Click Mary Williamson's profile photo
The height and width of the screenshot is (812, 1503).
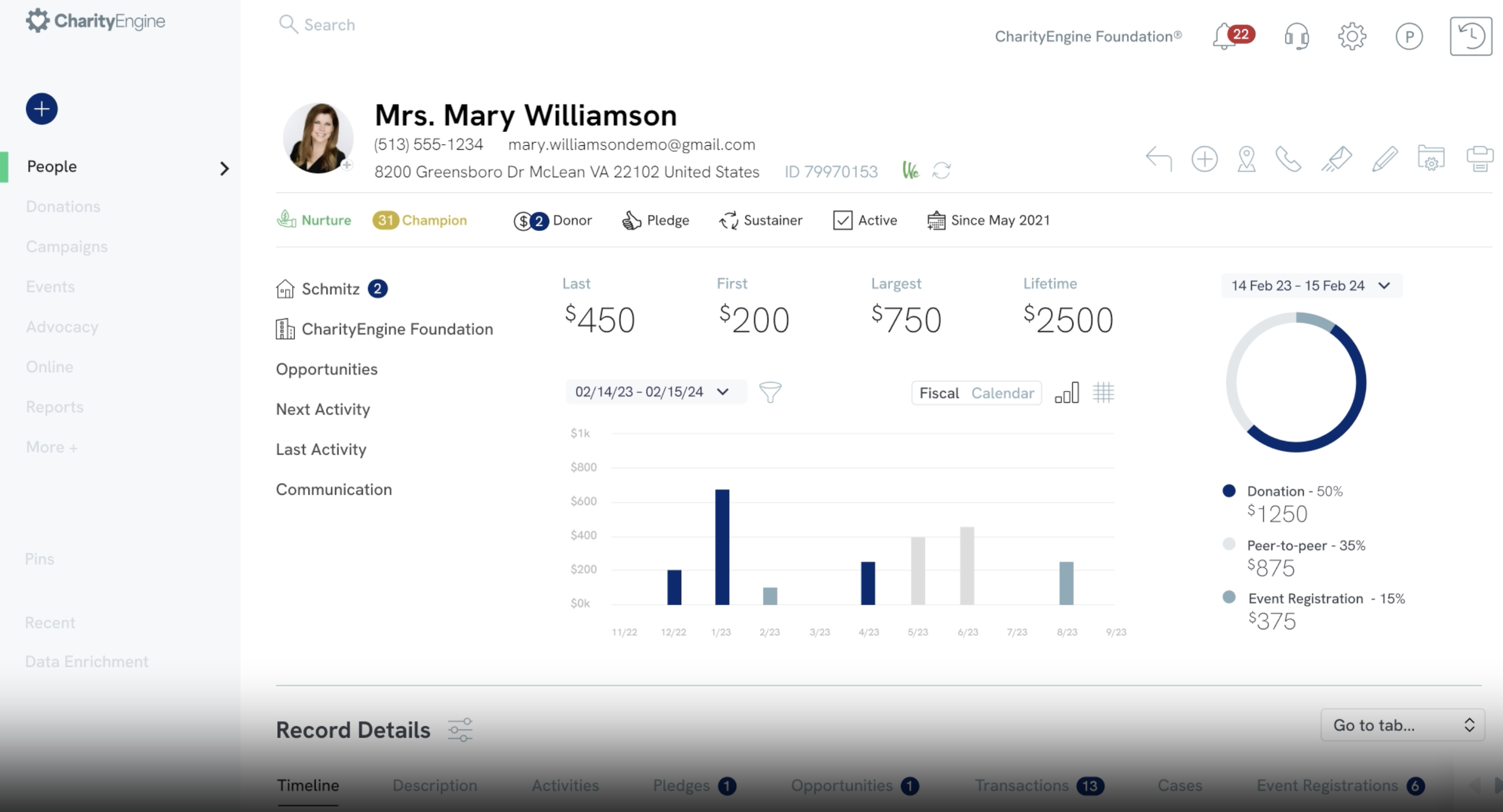[318, 138]
